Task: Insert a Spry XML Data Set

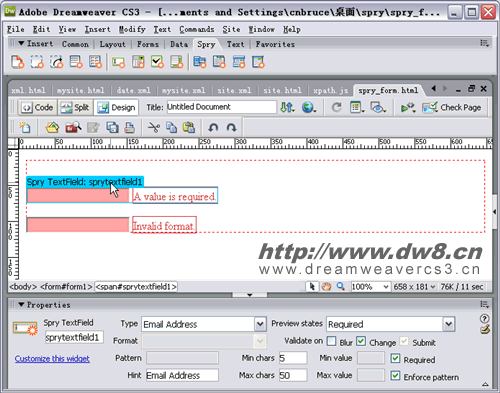Action: 18,62
